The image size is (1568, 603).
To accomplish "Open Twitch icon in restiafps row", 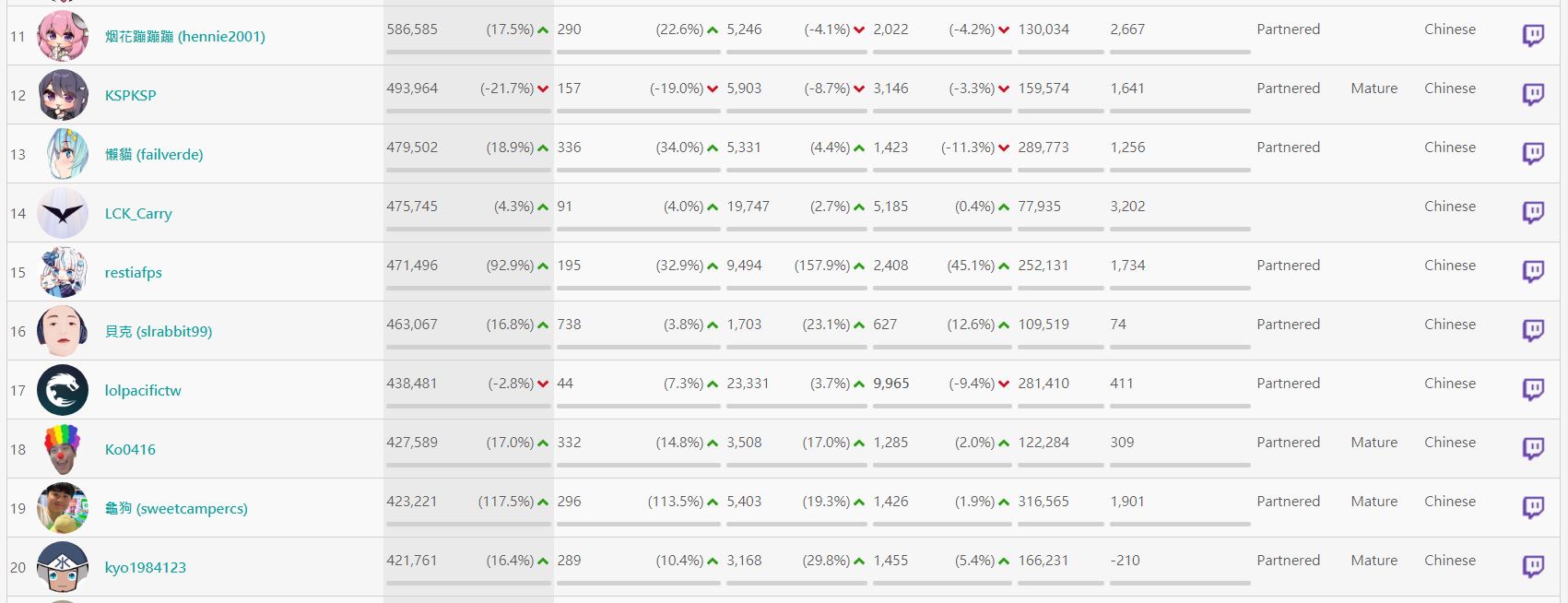I will pos(1533,272).
